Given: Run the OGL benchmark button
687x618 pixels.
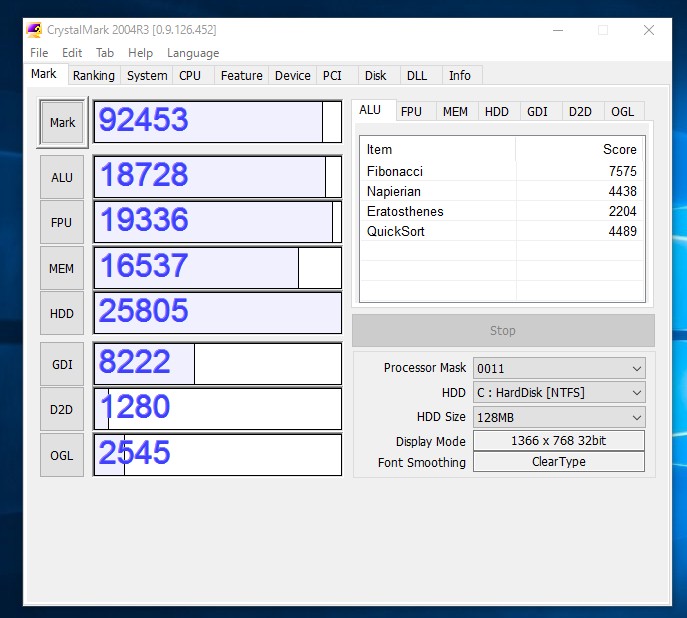Looking at the screenshot, I should pyautogui.click(x=62, y=456).
